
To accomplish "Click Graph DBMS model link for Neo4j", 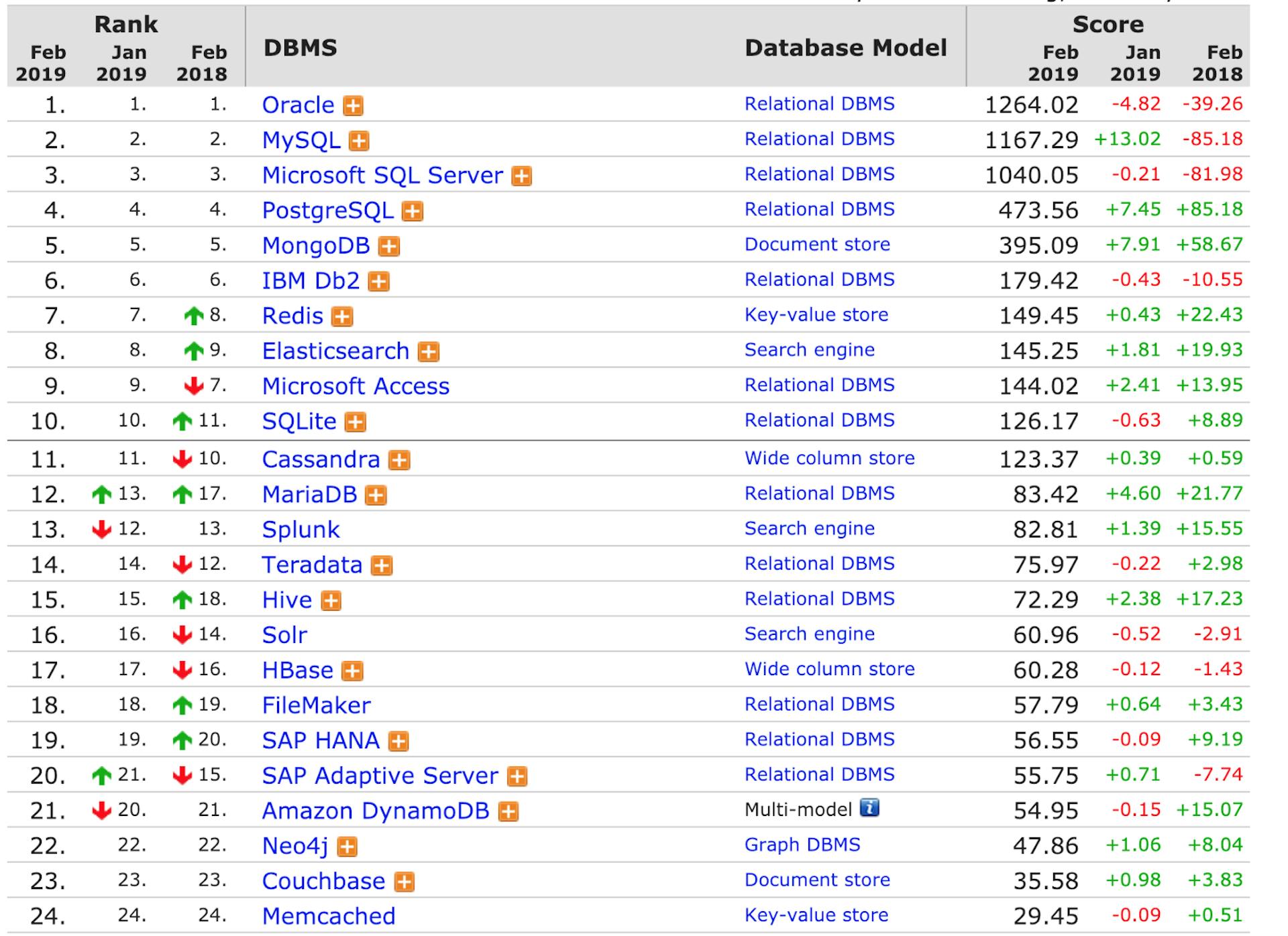I will [802, 845].
